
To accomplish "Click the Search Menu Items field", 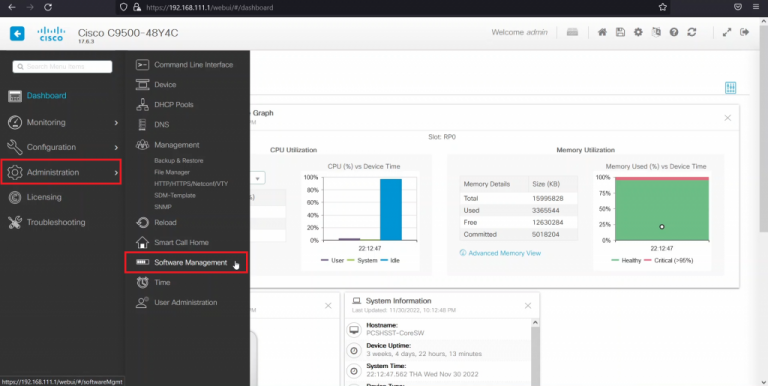I will 62,67.
